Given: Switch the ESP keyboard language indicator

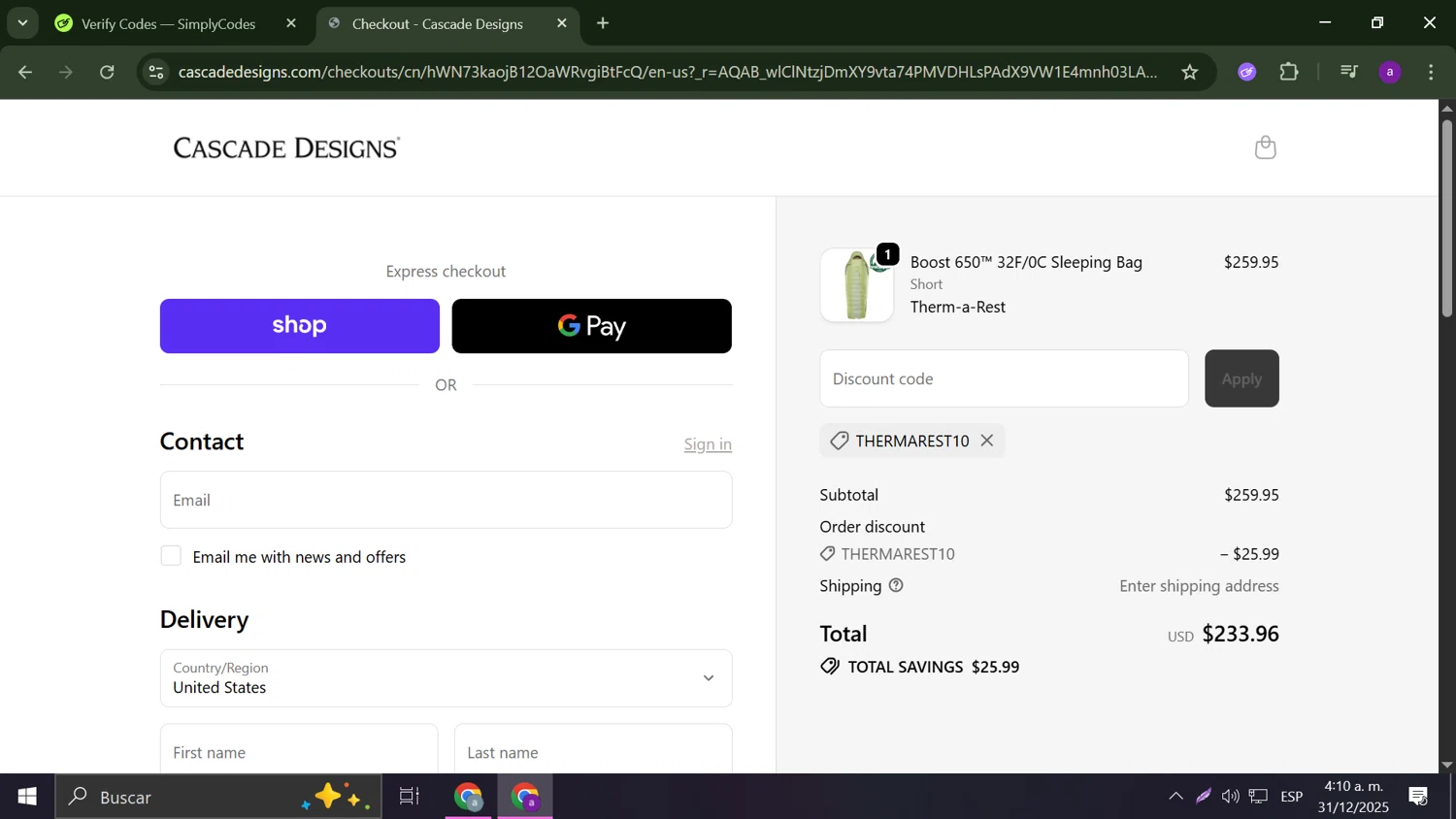Looking at the screenshot, I should pyautogui.click(x=1292, y=797).
